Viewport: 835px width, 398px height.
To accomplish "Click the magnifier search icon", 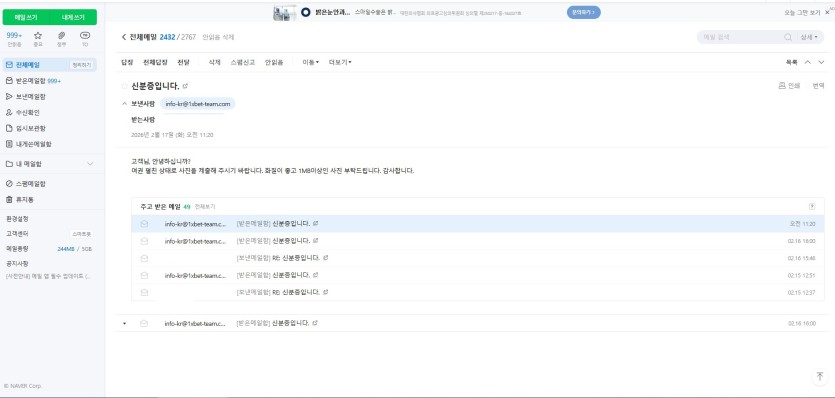I will [788, 37].
